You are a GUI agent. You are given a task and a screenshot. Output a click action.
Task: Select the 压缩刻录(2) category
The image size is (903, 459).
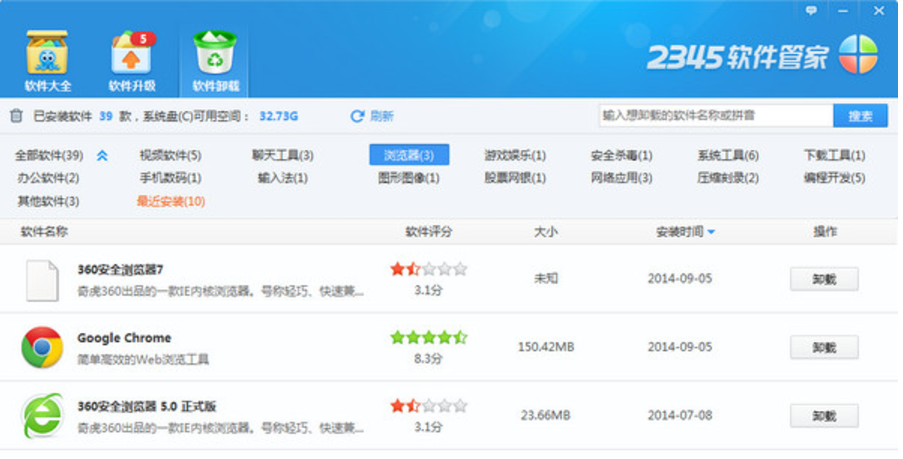(728, 178)
